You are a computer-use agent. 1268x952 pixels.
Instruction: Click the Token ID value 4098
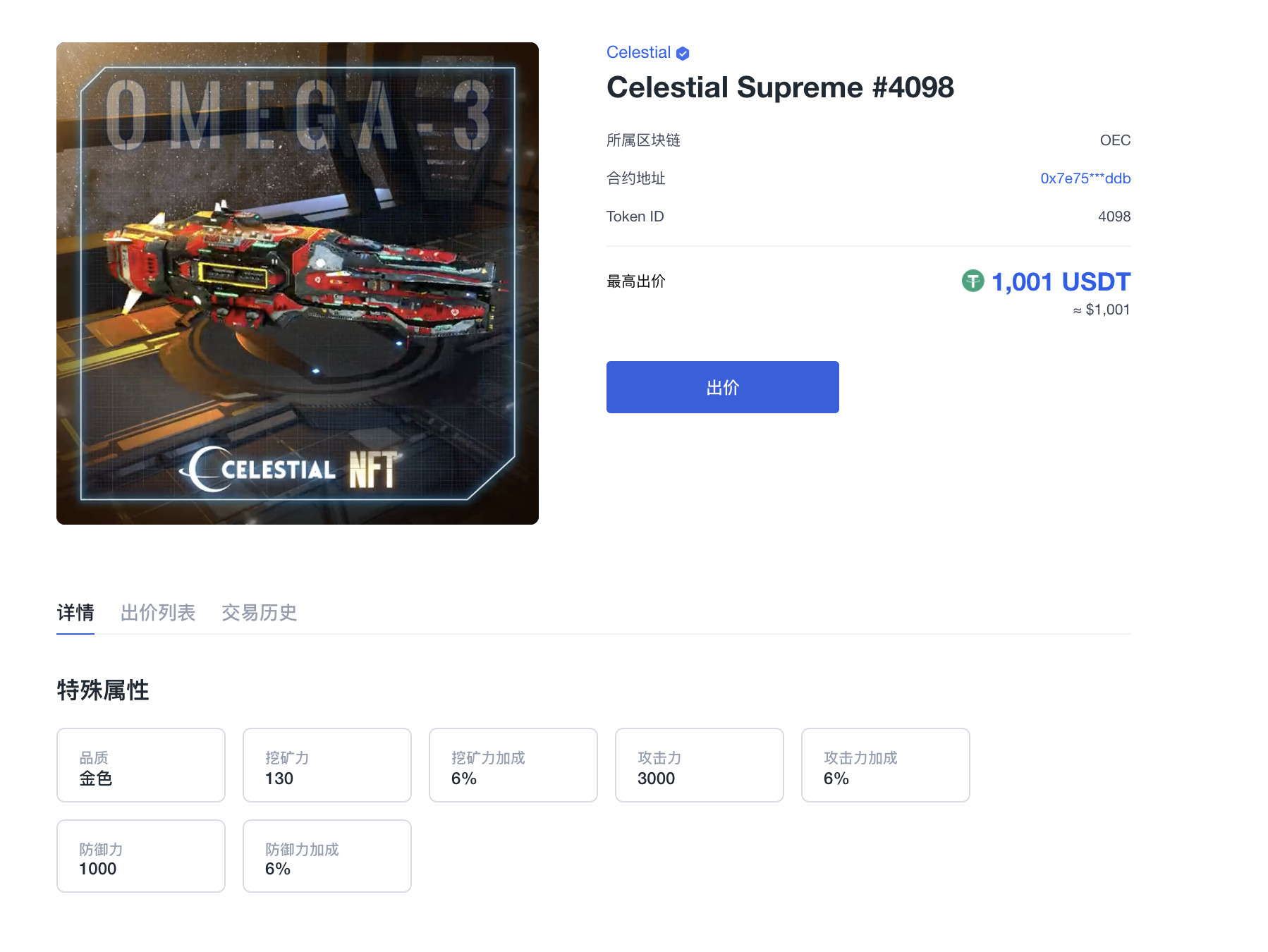[1114, 216]
